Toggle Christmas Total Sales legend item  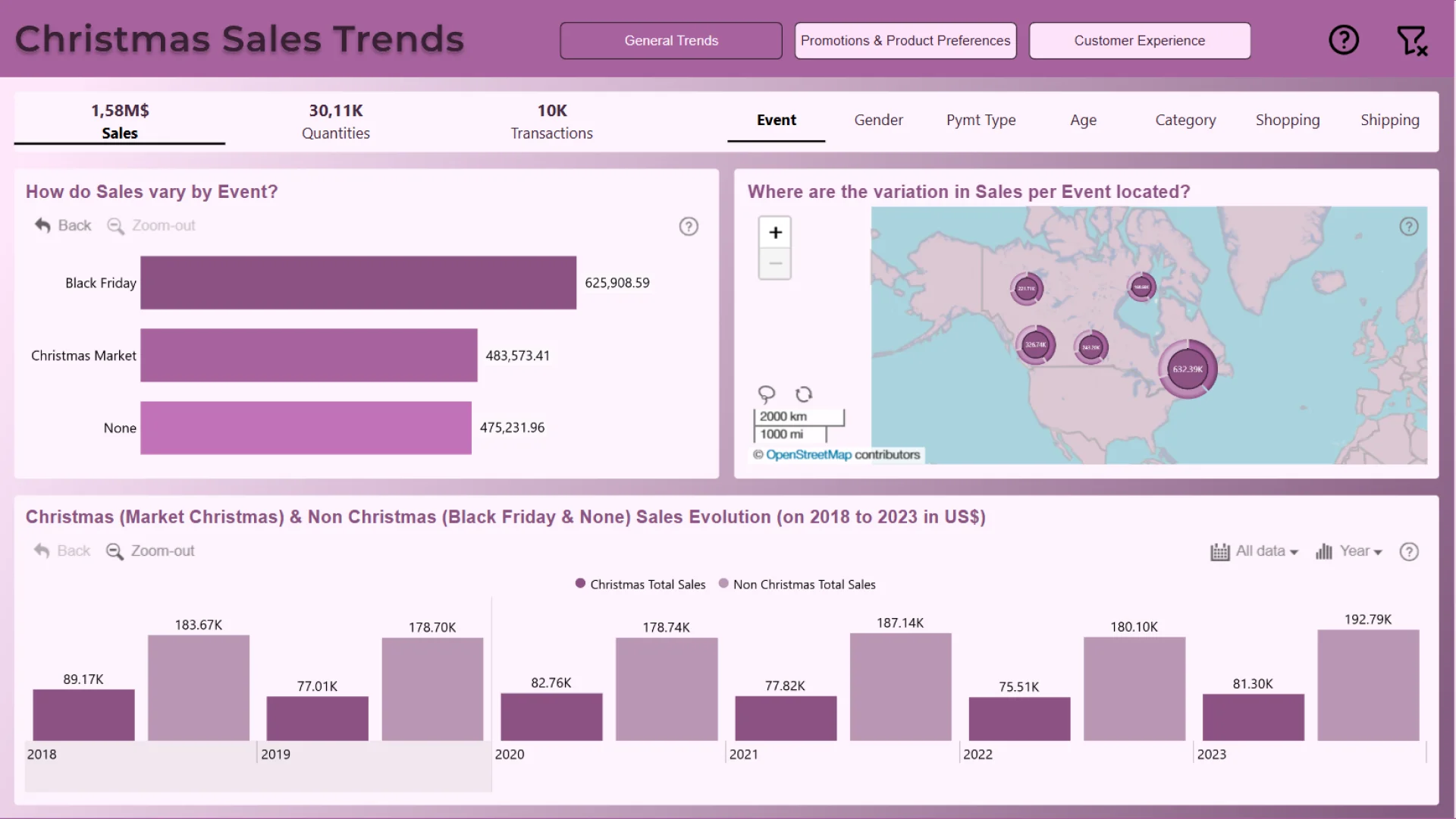click(640, 584)
